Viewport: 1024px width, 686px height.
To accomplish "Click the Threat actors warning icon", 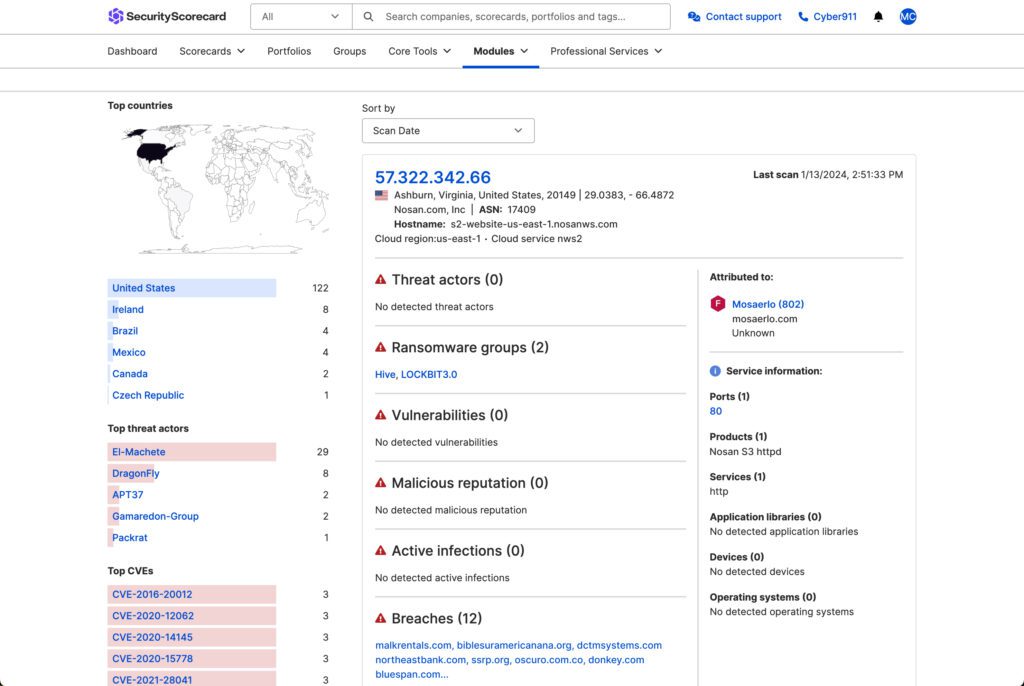I will click(x=381, y=280).
